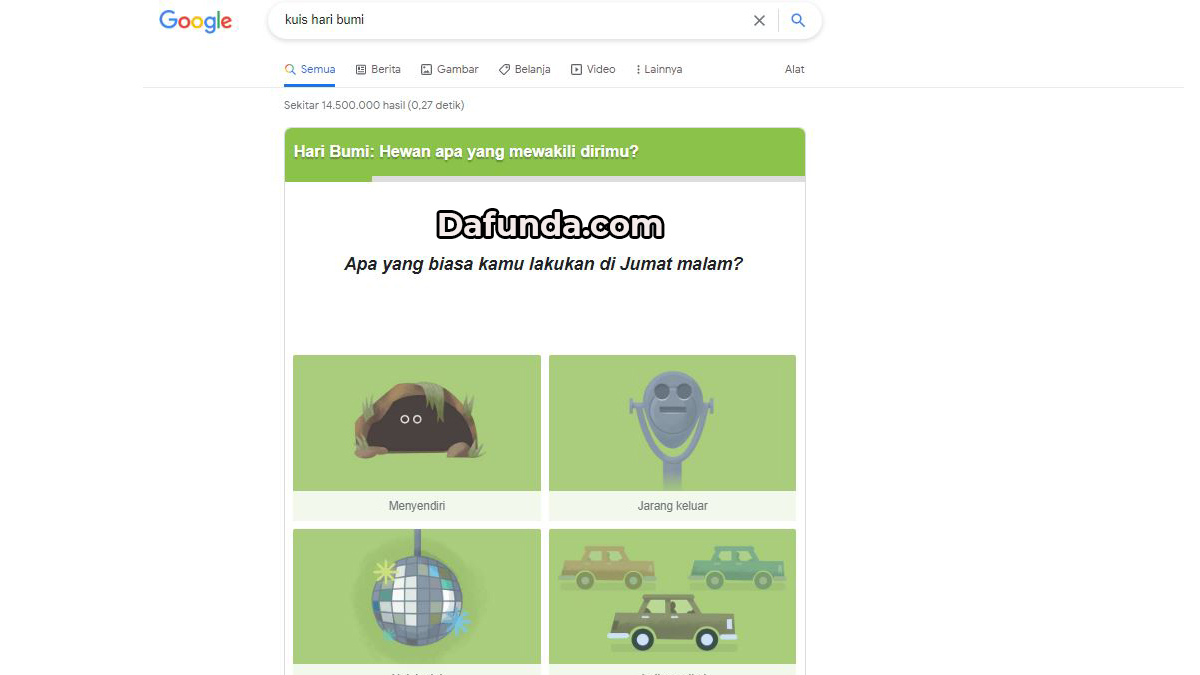Click the picture icon beside Gambar

426,70
